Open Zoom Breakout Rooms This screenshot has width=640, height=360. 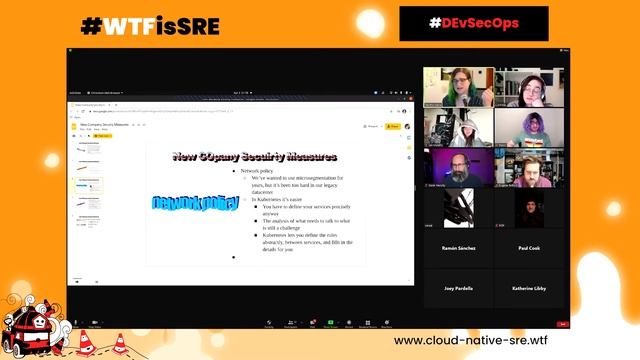click(368, 324)
